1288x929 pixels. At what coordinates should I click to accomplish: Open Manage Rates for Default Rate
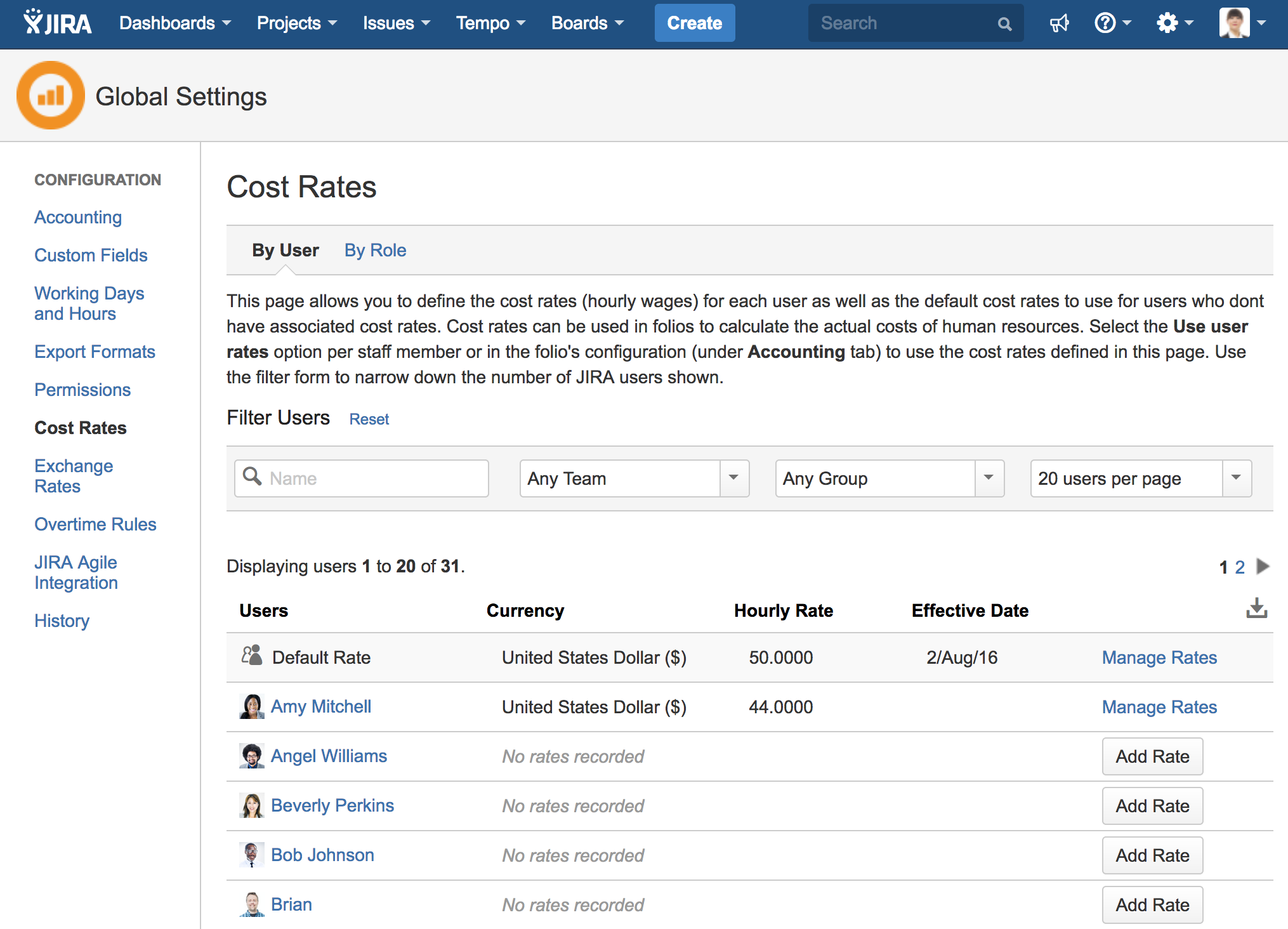(x=1159, y=657)
